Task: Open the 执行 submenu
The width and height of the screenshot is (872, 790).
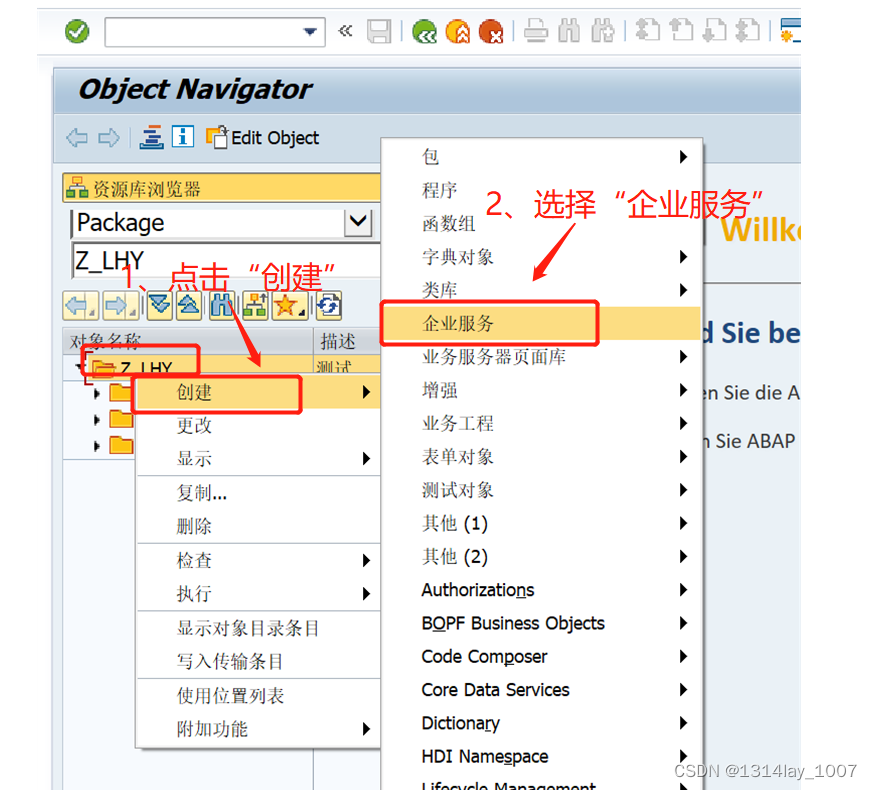Action: point(259,594)
